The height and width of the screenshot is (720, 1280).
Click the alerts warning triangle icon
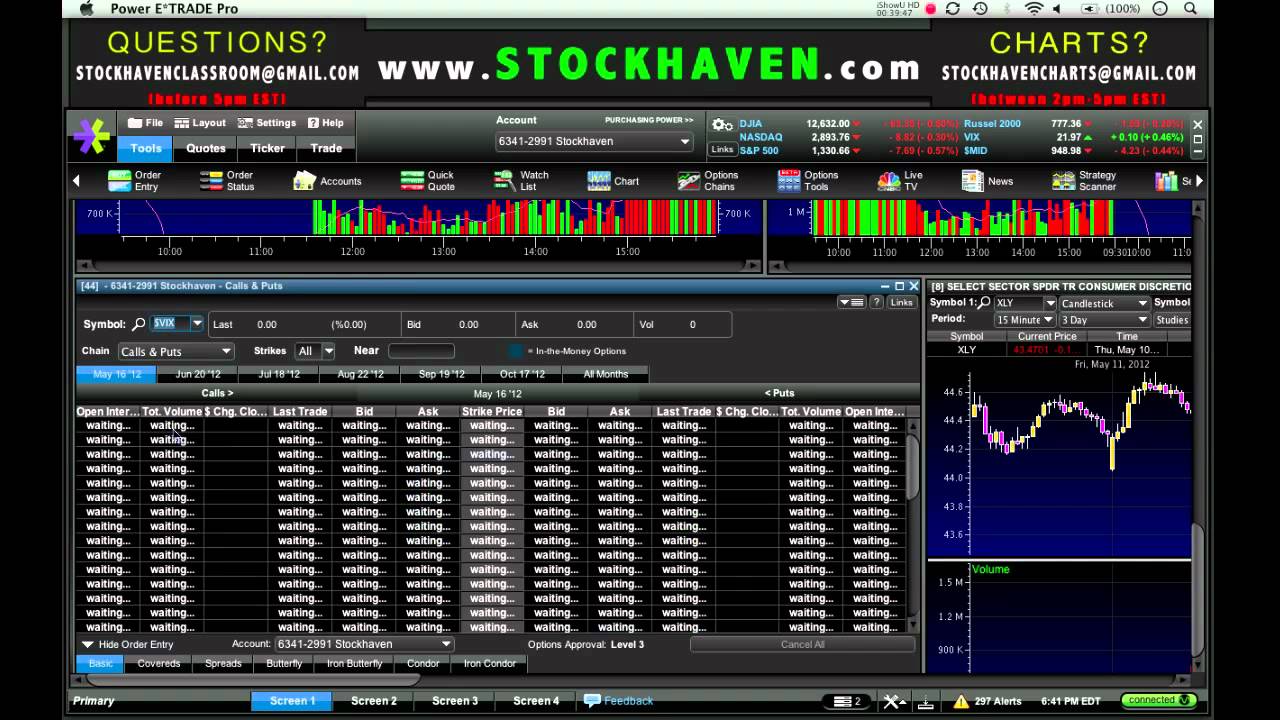[x=961, y=701]
